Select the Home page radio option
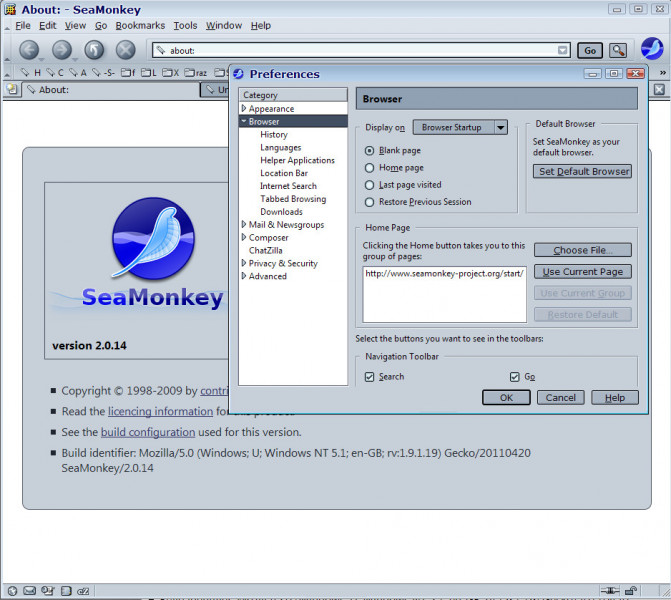Image resolution: width=671 pixels, height=600 pixels. 369,168
